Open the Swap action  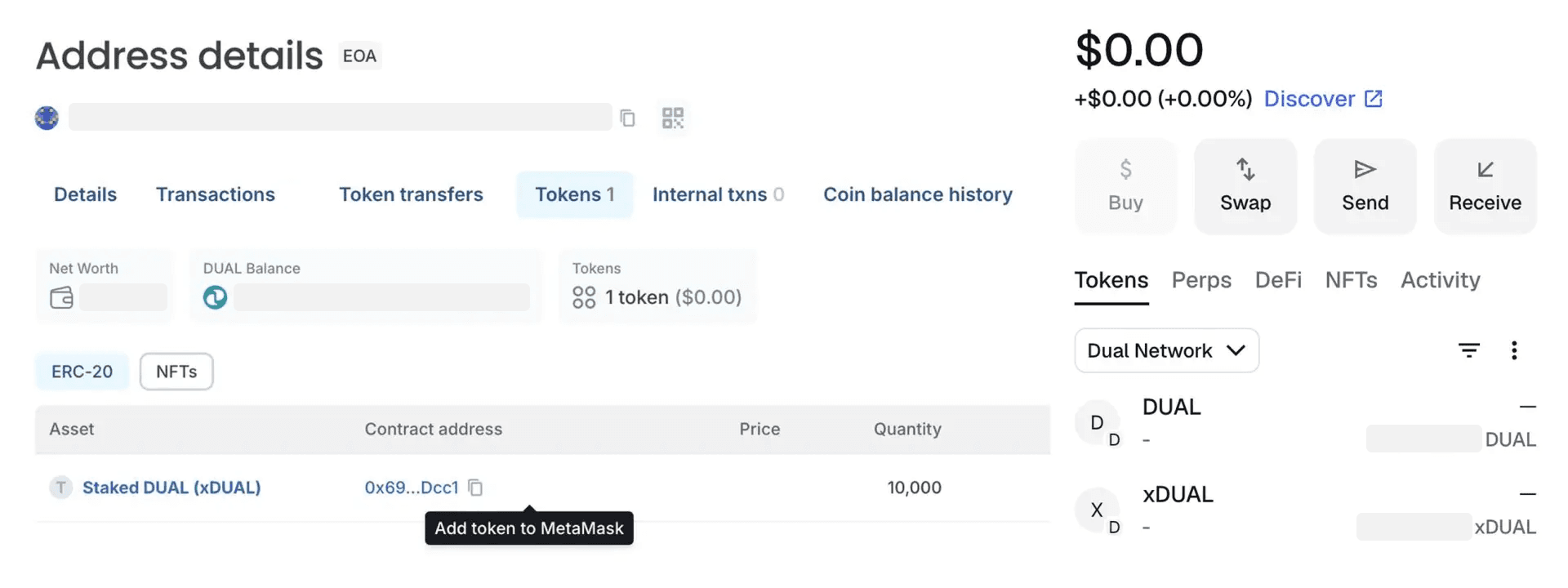pos(1245,186)
